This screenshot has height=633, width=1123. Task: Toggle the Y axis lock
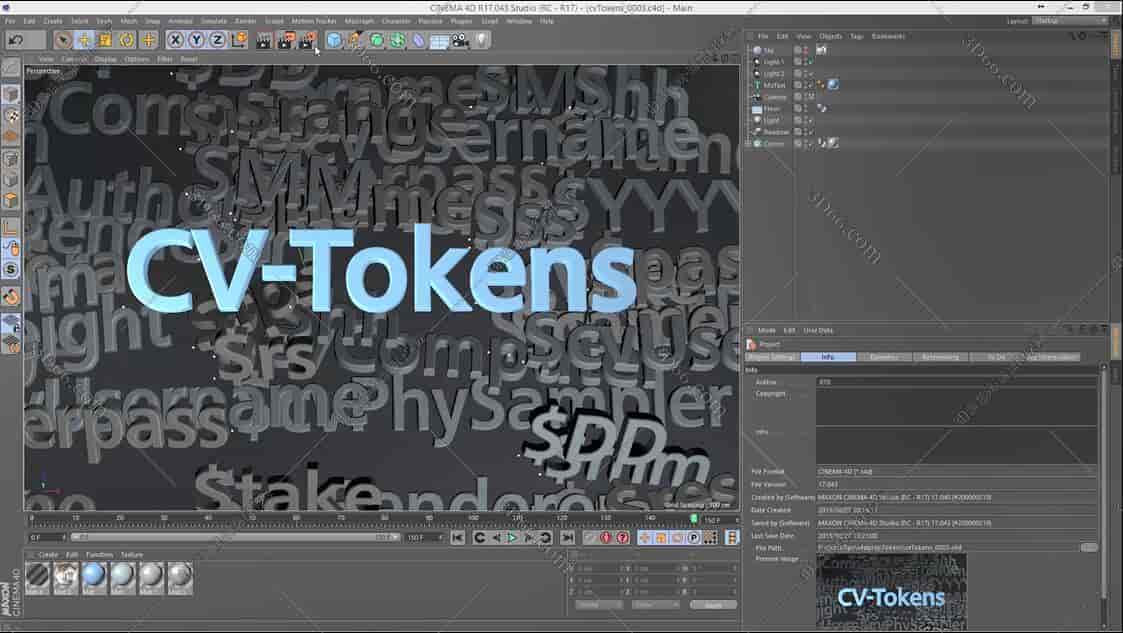[194, 40]
